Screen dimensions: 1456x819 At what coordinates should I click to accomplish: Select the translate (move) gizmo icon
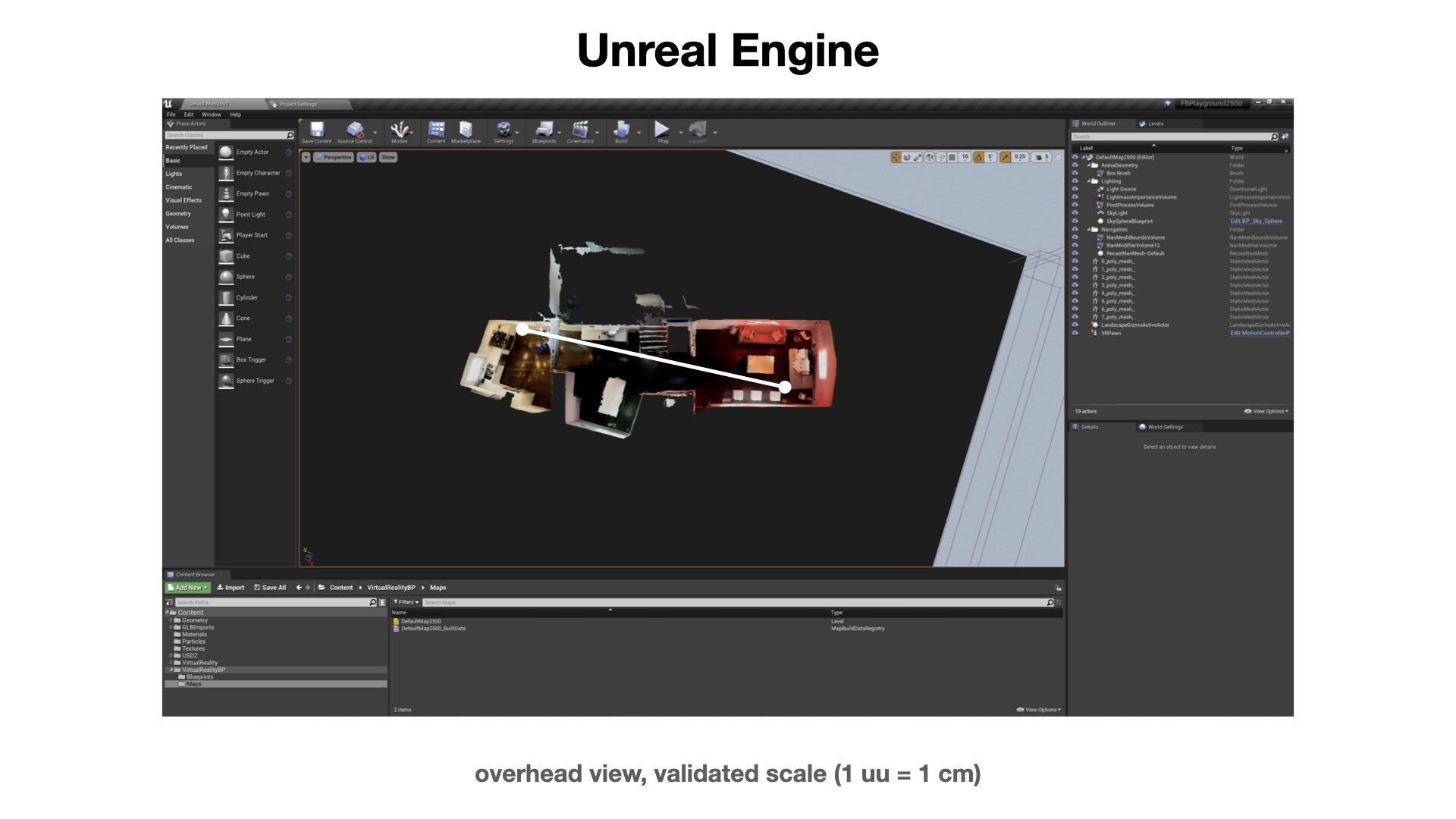click(896, 157)
